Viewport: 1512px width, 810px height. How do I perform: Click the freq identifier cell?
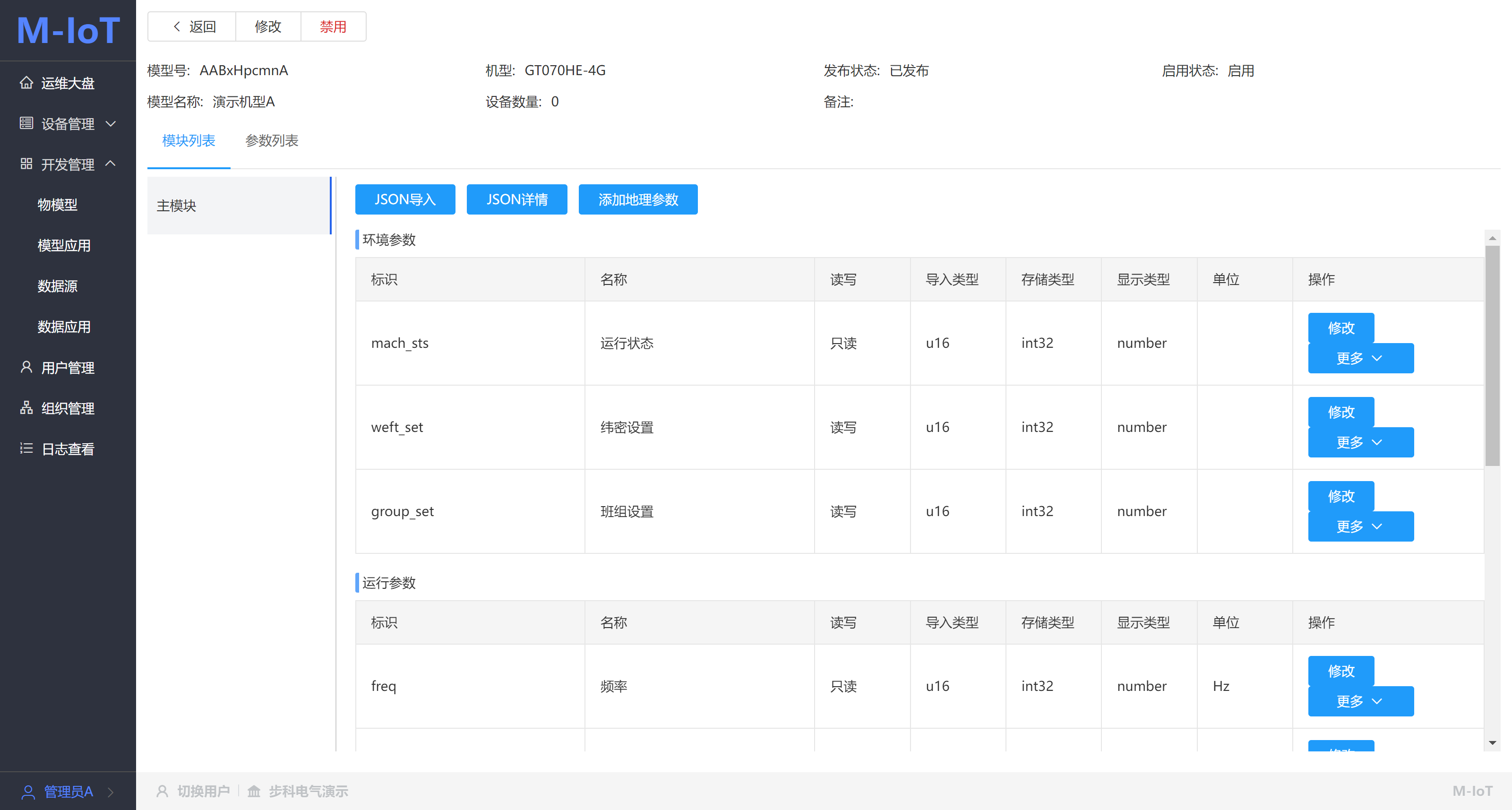[470, 686]
